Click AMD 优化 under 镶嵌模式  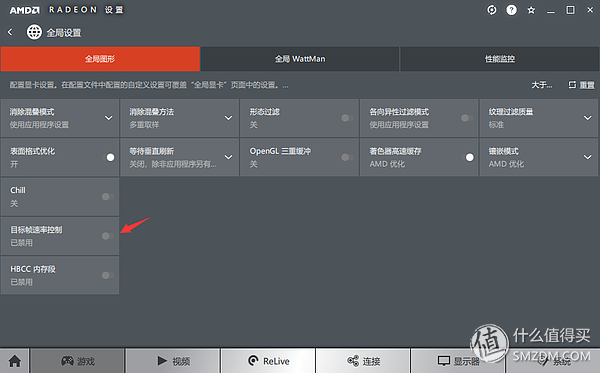pos(506,164)
